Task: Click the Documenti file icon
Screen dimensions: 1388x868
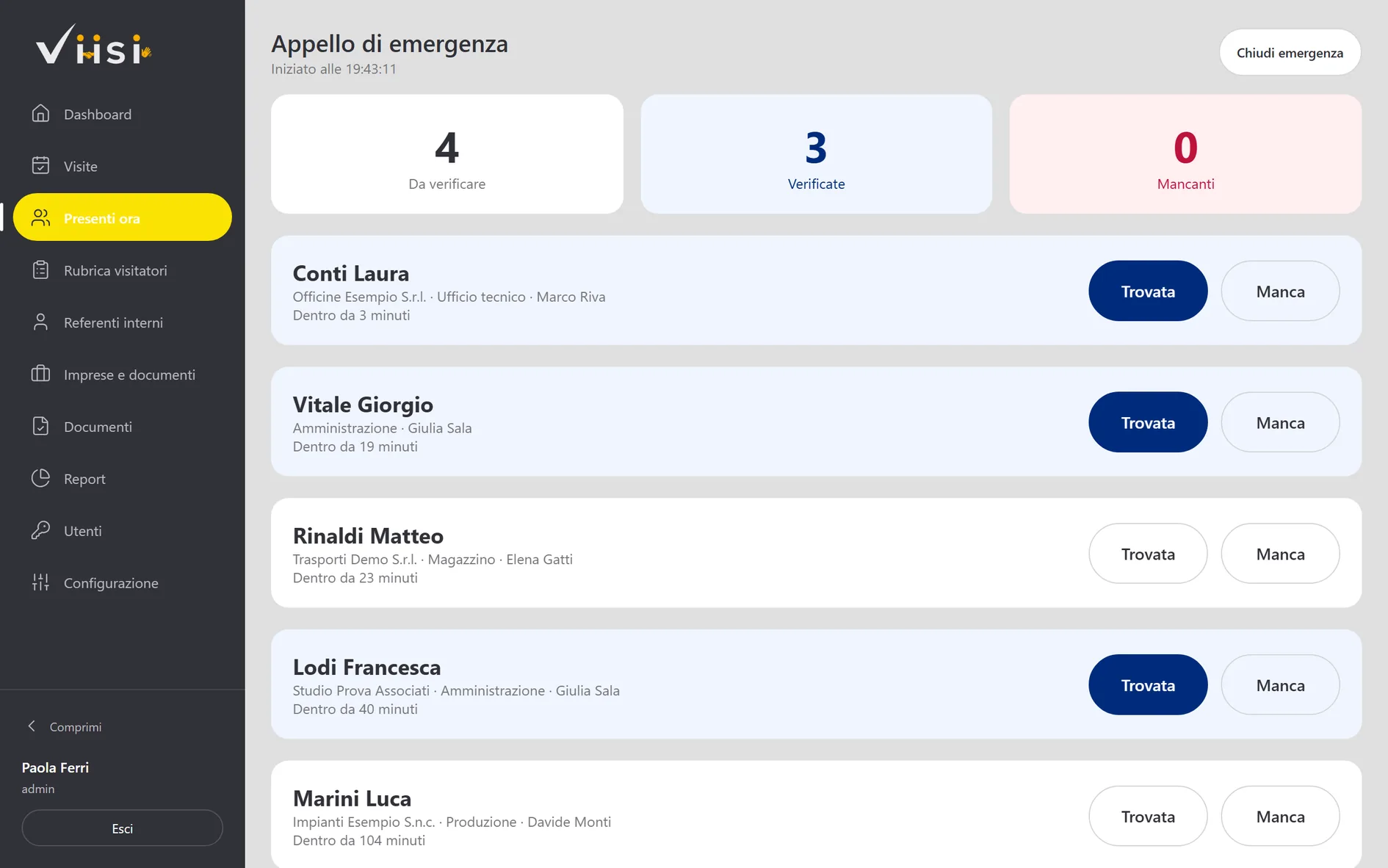Action: point(41,427)
